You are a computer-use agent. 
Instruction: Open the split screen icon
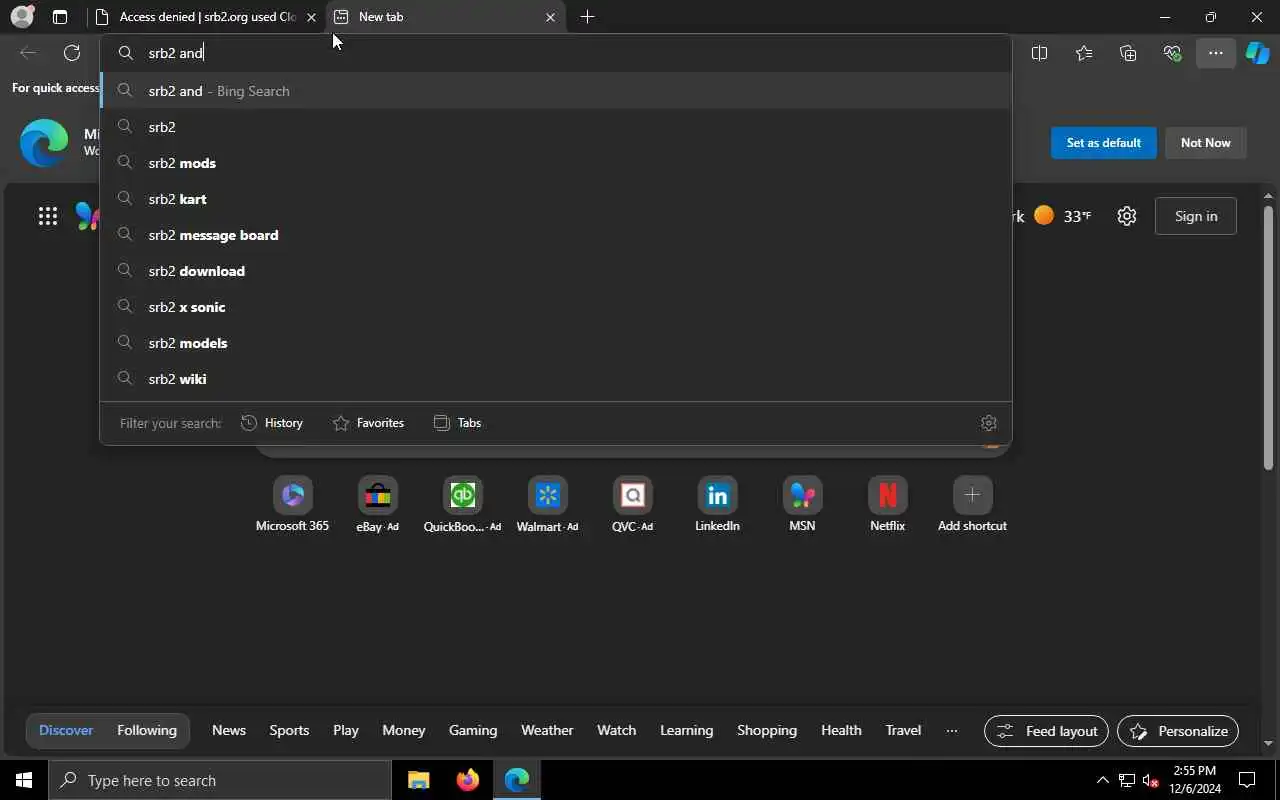pos(1039,53)
